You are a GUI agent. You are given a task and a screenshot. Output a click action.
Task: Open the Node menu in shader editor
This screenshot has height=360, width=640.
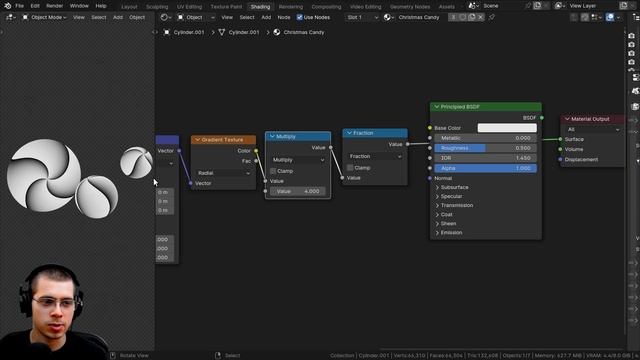point(284,17)
